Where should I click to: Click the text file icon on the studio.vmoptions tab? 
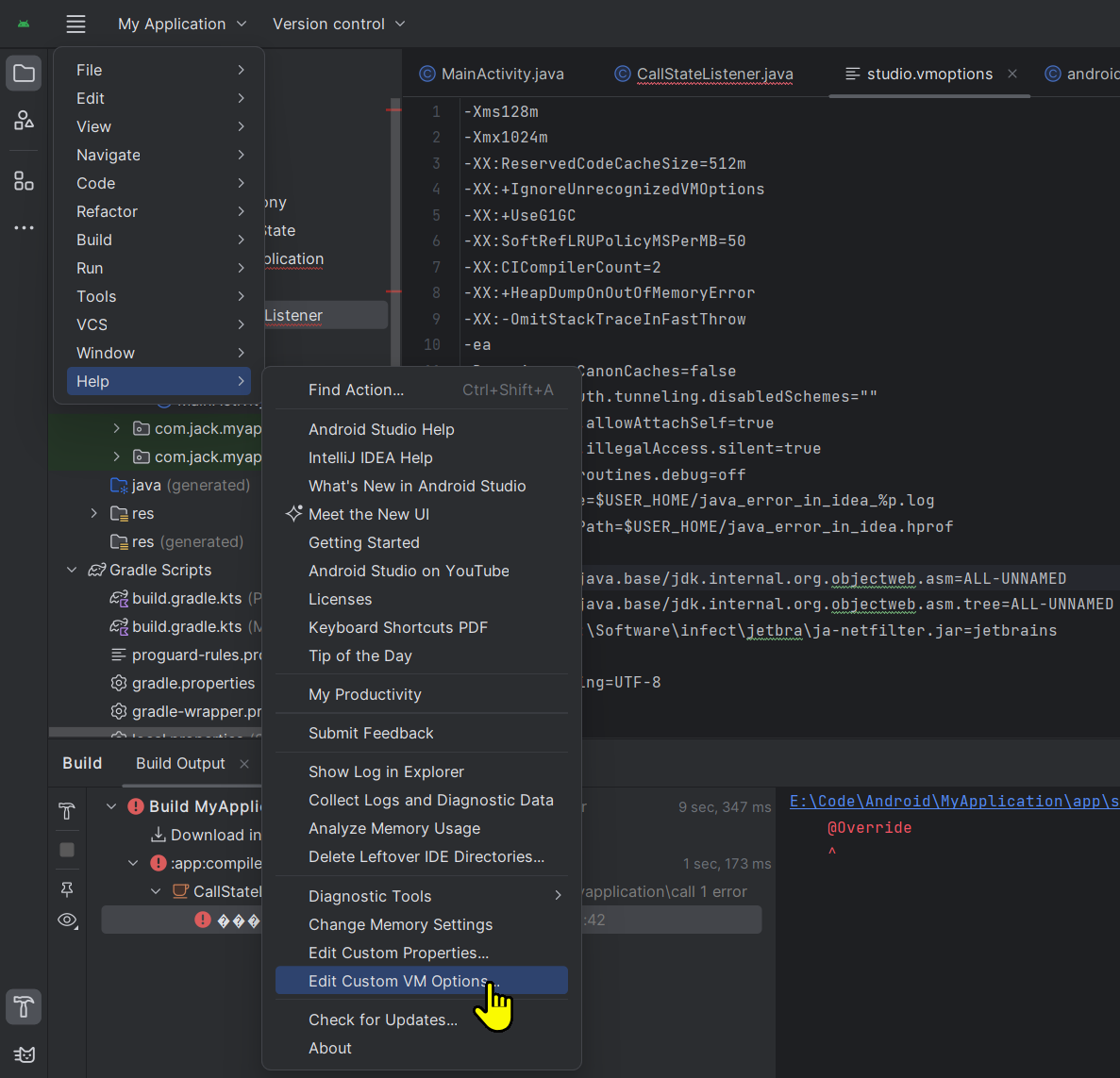coord(852,74)
